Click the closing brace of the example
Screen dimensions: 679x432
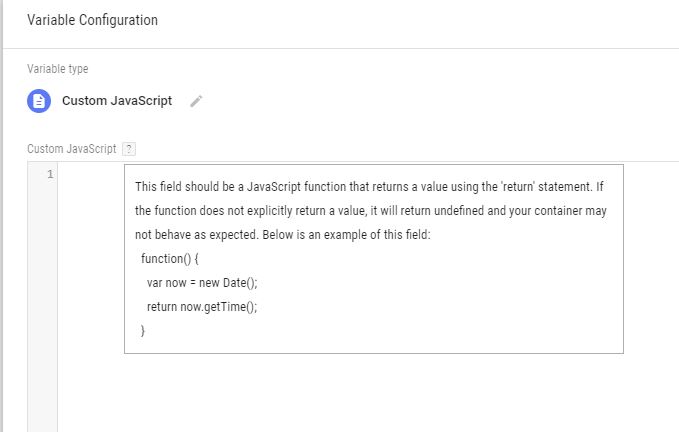(143, 330)
